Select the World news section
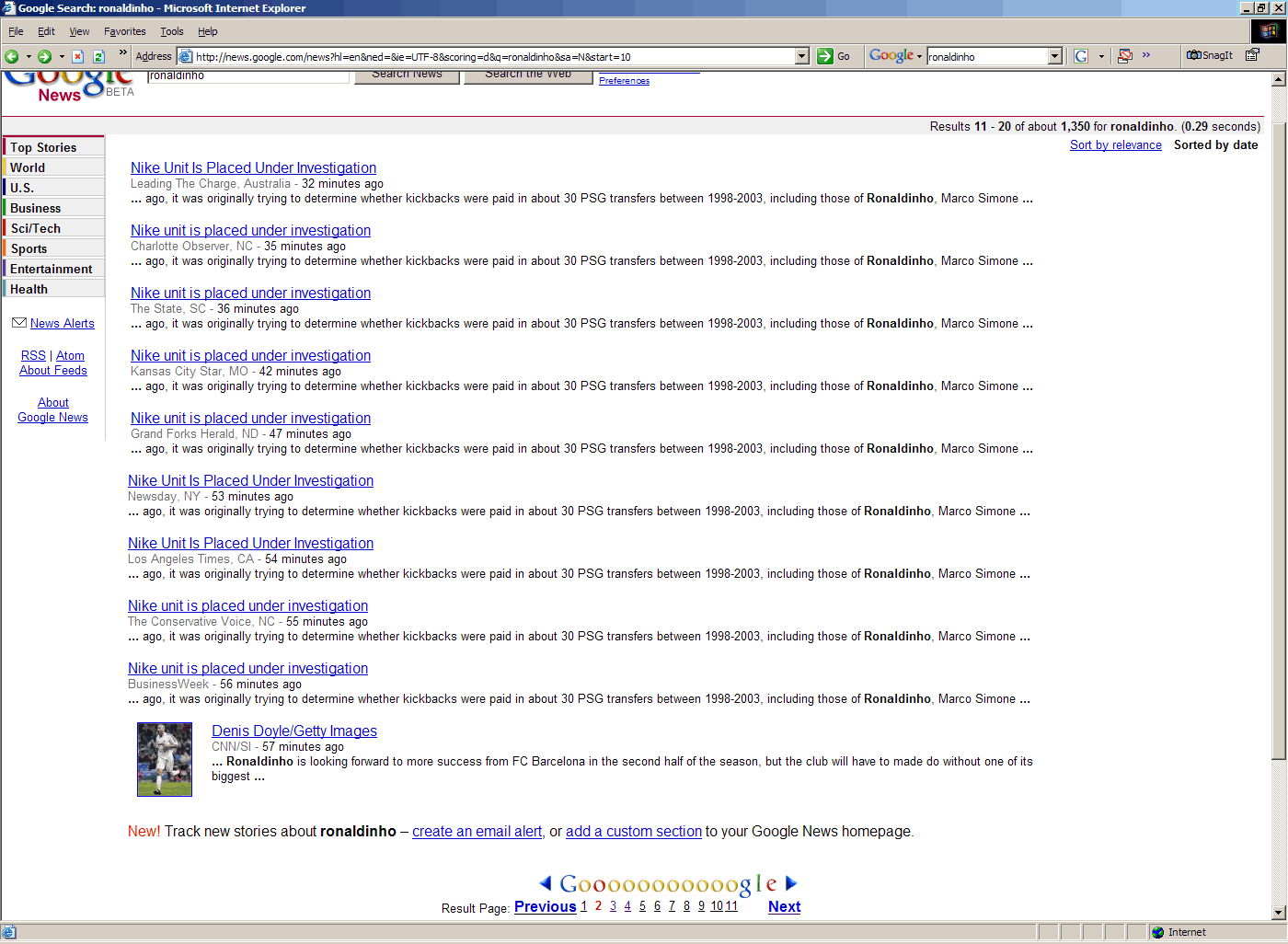 (54, 167)
